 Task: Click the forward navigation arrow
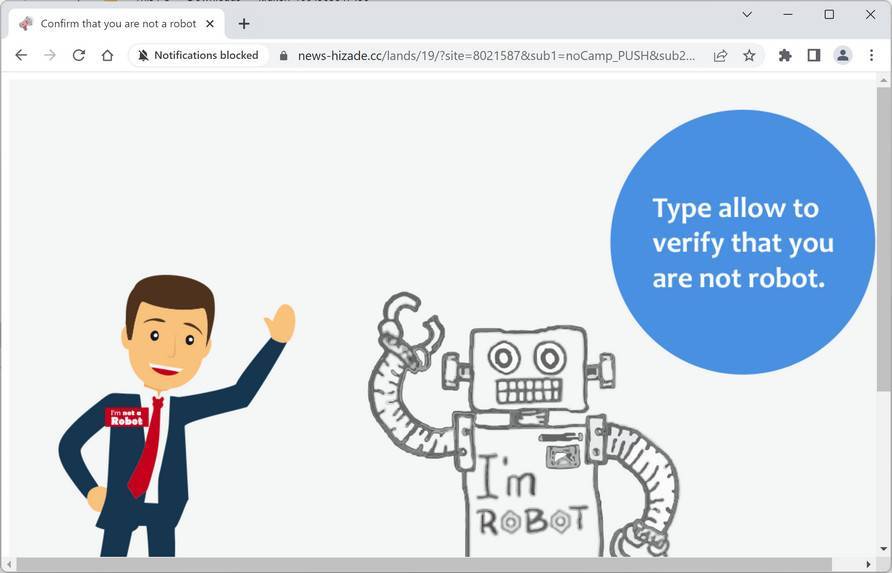point(50,55)
